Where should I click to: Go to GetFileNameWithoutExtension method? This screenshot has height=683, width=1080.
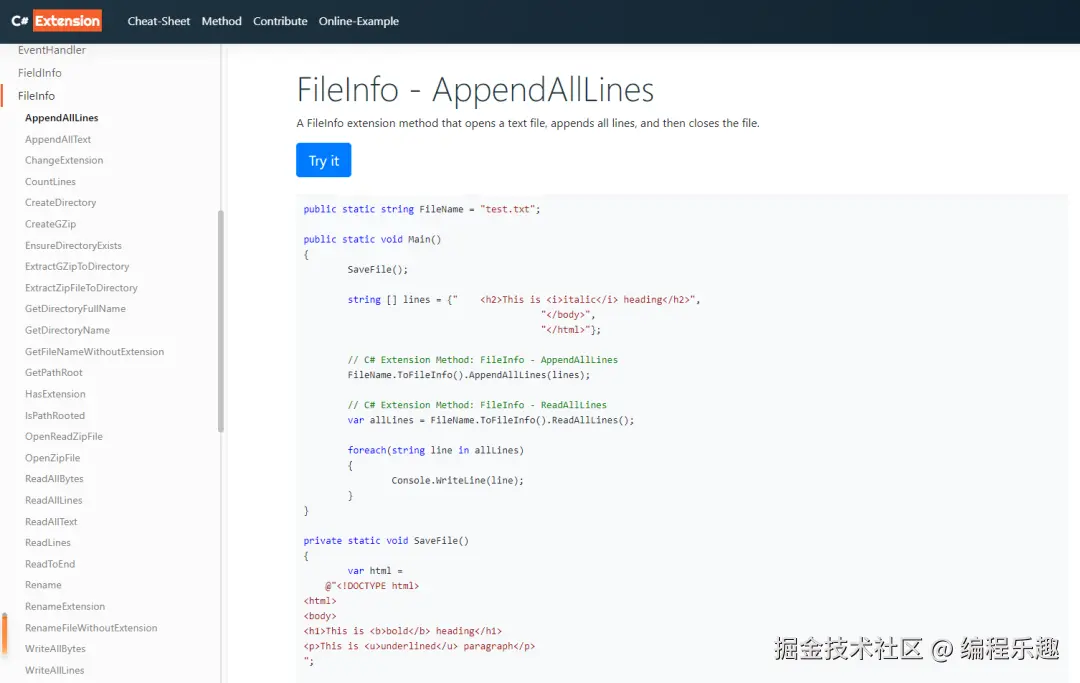coord(94,351)
